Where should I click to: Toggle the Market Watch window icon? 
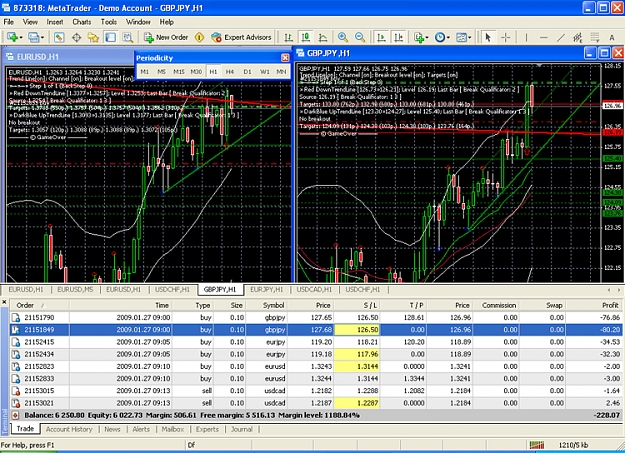click(x=59, y=37)
